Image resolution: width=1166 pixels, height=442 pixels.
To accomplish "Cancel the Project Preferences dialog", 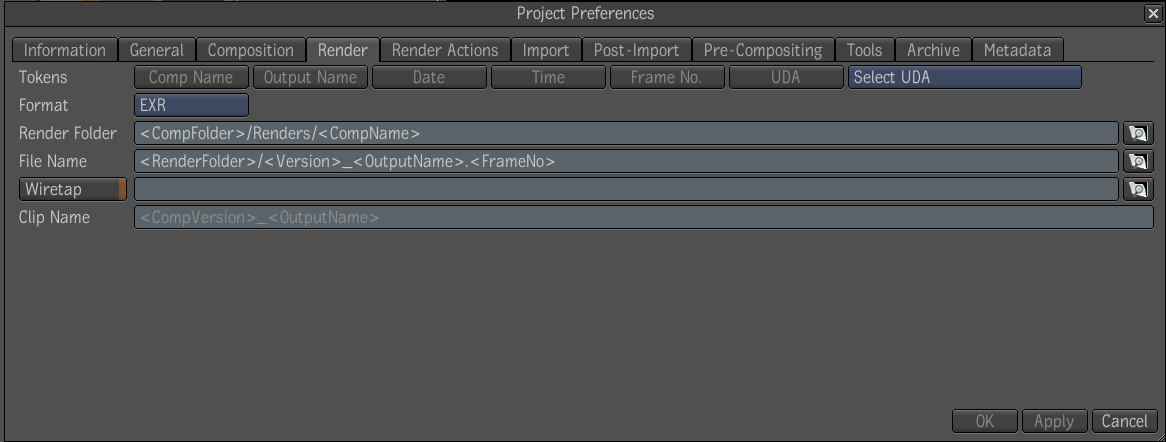I will click(x=1124, y=421).
